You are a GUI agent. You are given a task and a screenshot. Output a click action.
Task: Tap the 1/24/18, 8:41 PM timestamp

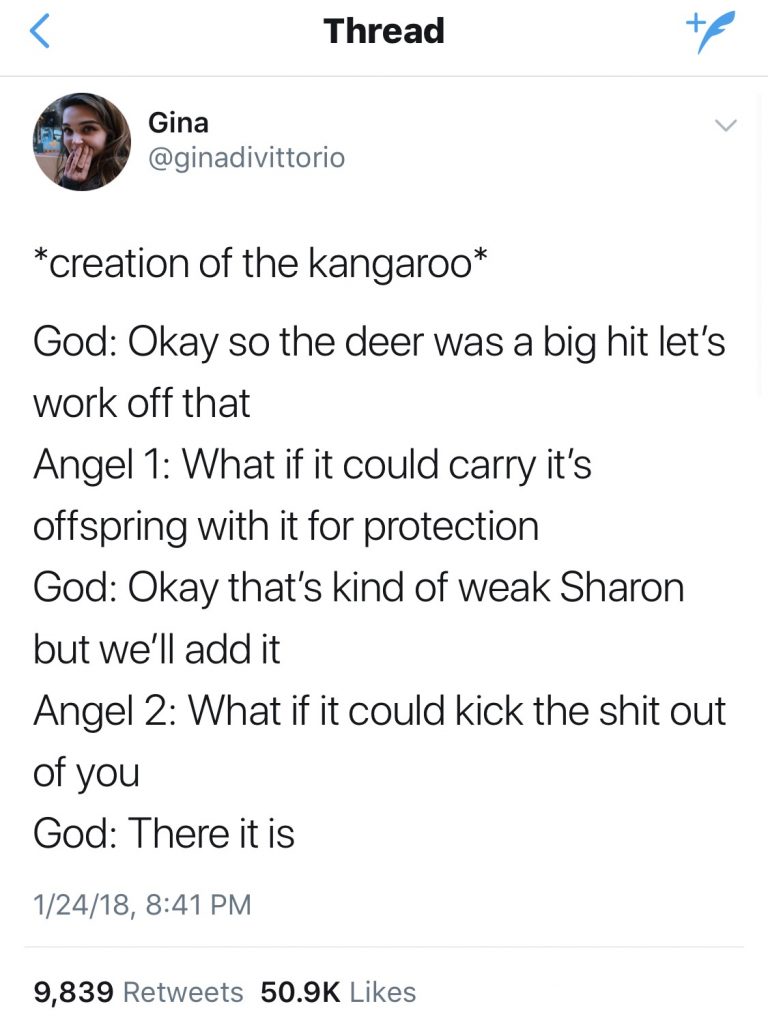pyautogui.click(x=142, y=904)
